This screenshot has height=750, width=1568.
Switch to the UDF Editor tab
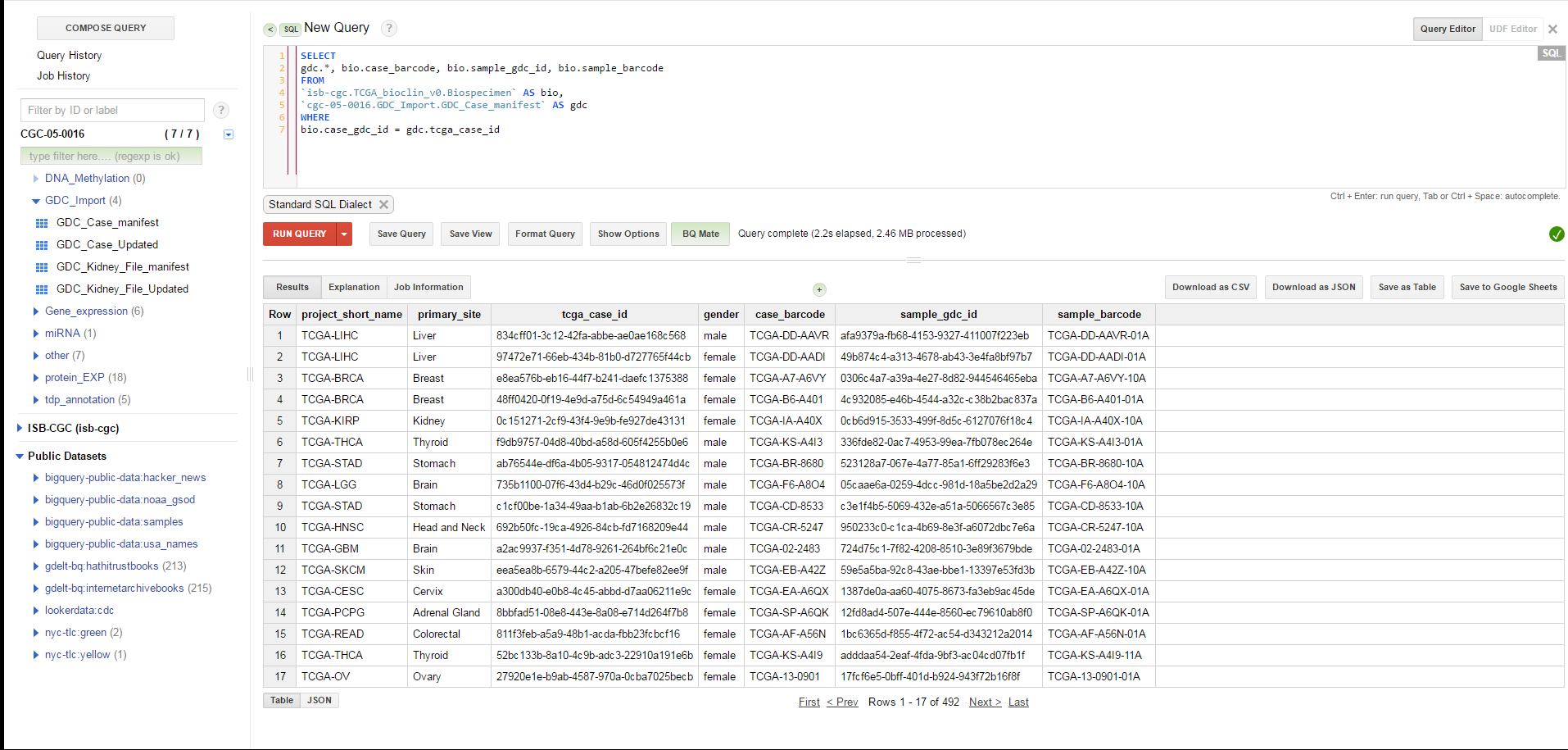(1512, 29)
